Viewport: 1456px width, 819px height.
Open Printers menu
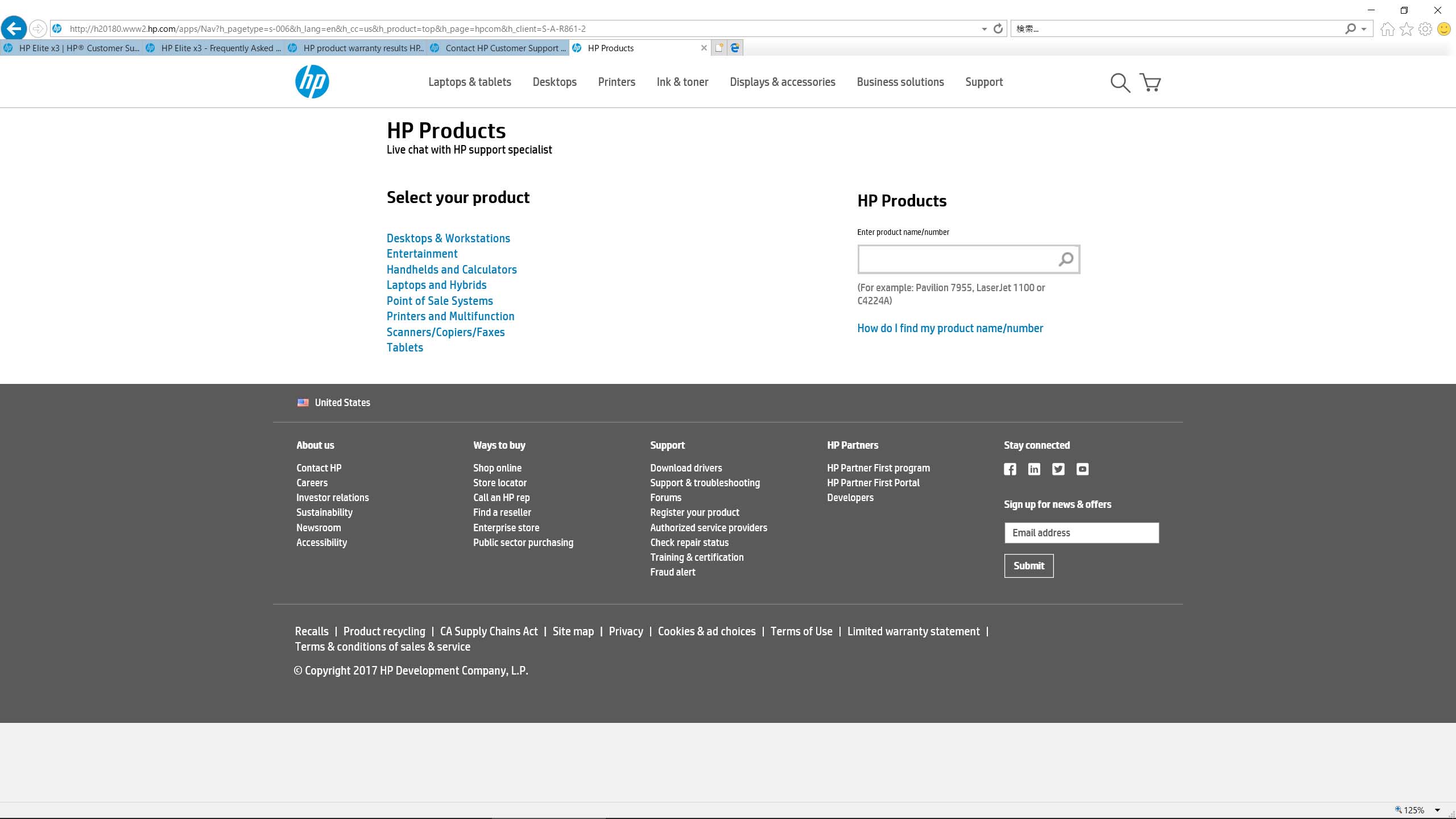coord(617,82)
